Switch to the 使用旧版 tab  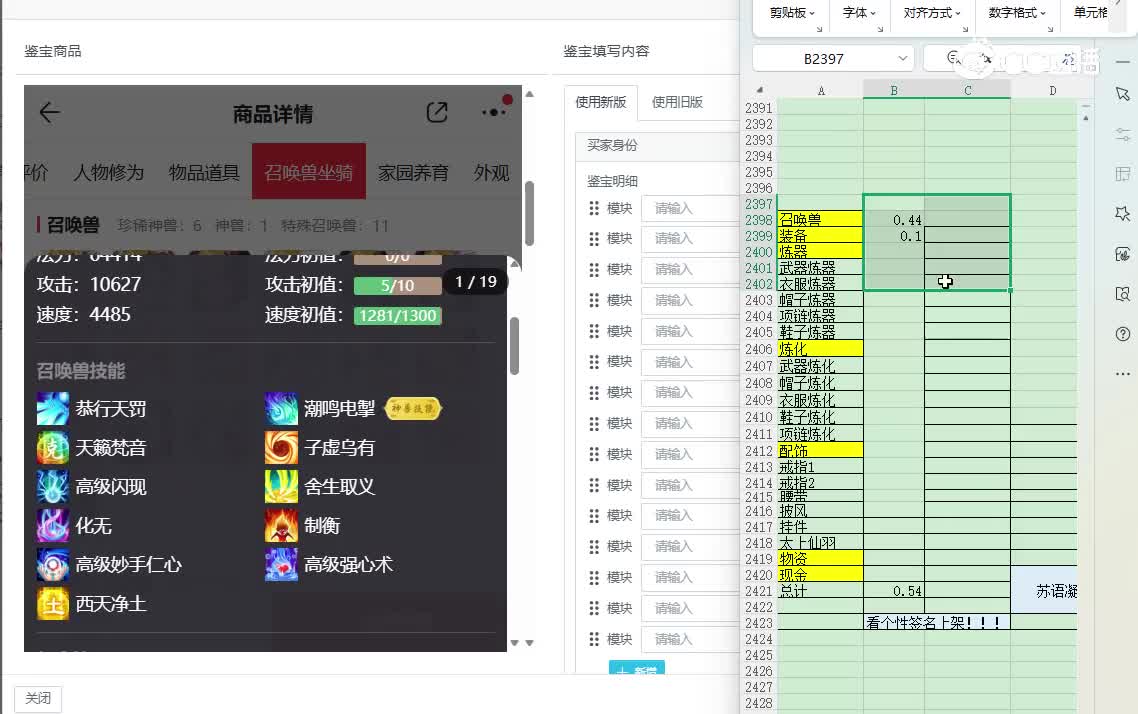click(676, 102)
